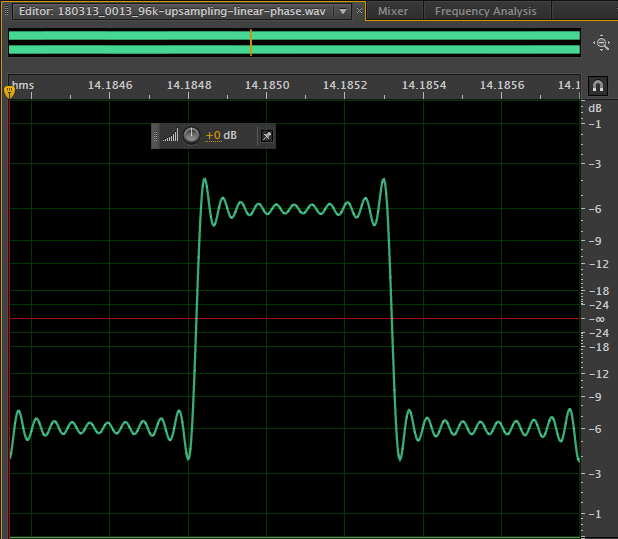The image size is (618, 539).
Task: Click the zoom navigator magnifier icon
Action: tap(601, 43)
